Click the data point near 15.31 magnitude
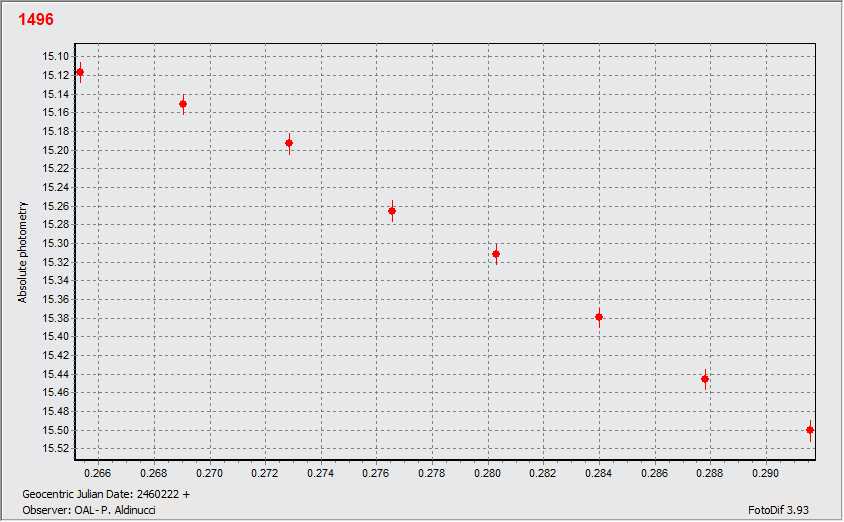The height and width of the screenshot is (522, 844). point(496,254)
